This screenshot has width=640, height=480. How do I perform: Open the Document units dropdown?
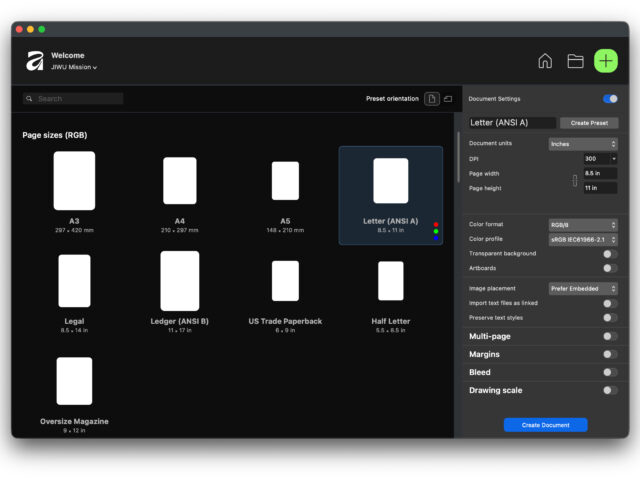[x=583, y=144]
